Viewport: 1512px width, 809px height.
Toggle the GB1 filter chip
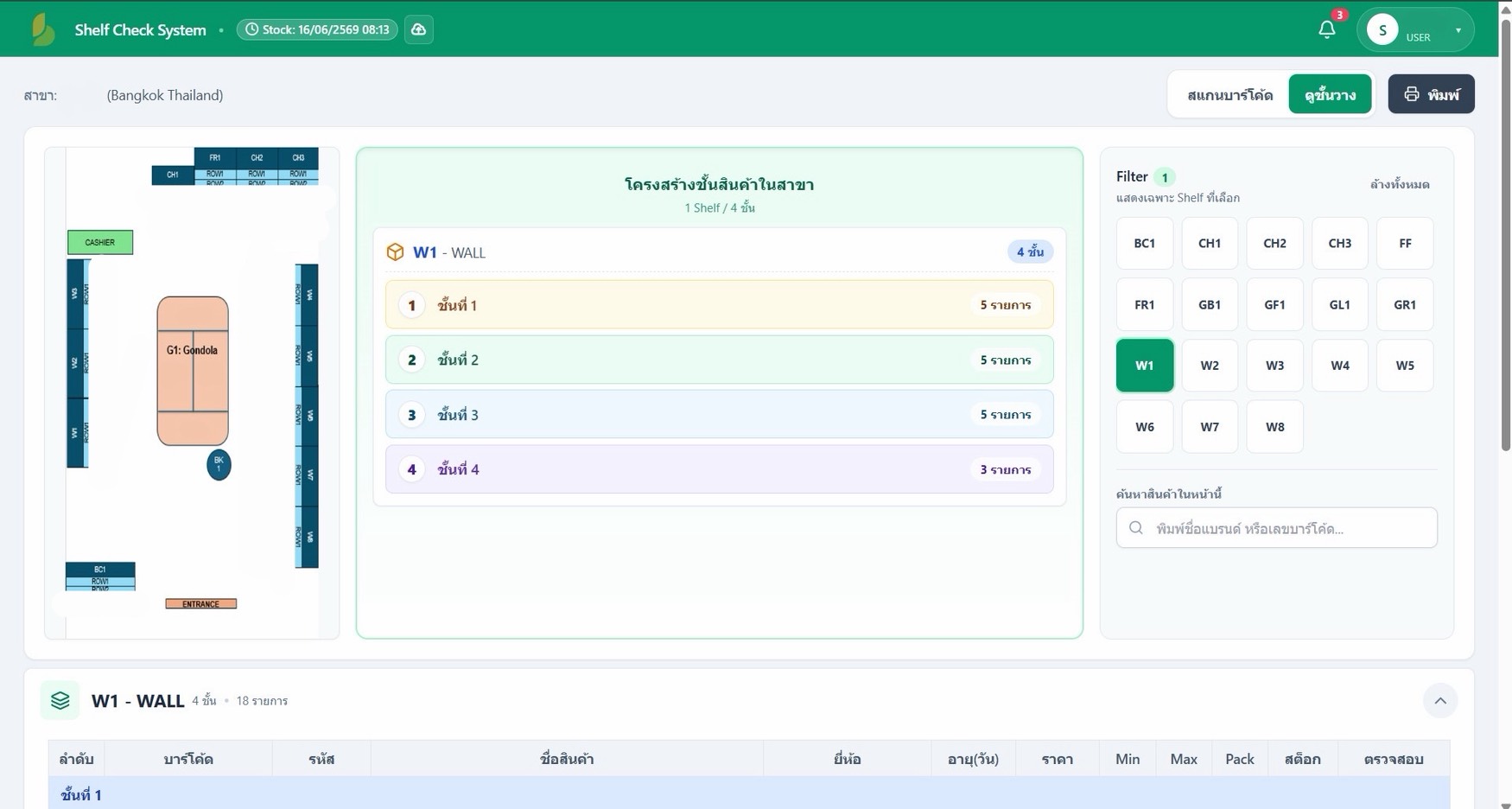[x=1210, y=304]
